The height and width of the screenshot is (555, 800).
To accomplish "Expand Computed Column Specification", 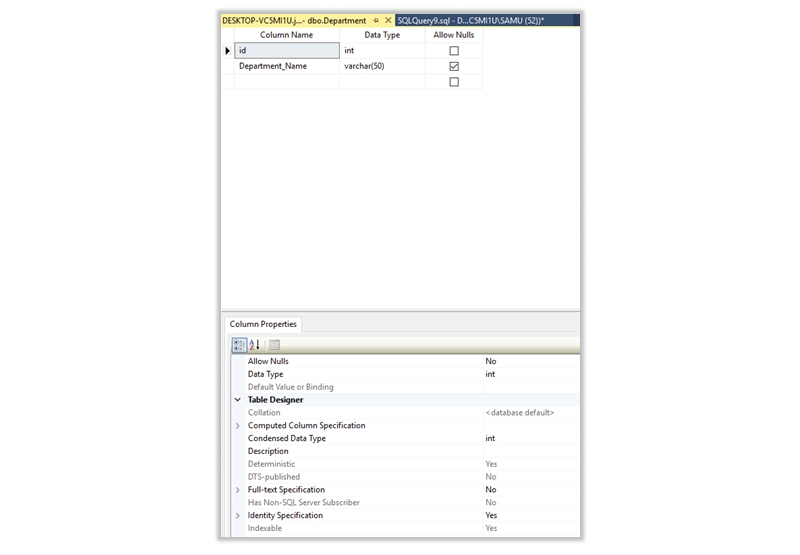I will pos(237,425).
